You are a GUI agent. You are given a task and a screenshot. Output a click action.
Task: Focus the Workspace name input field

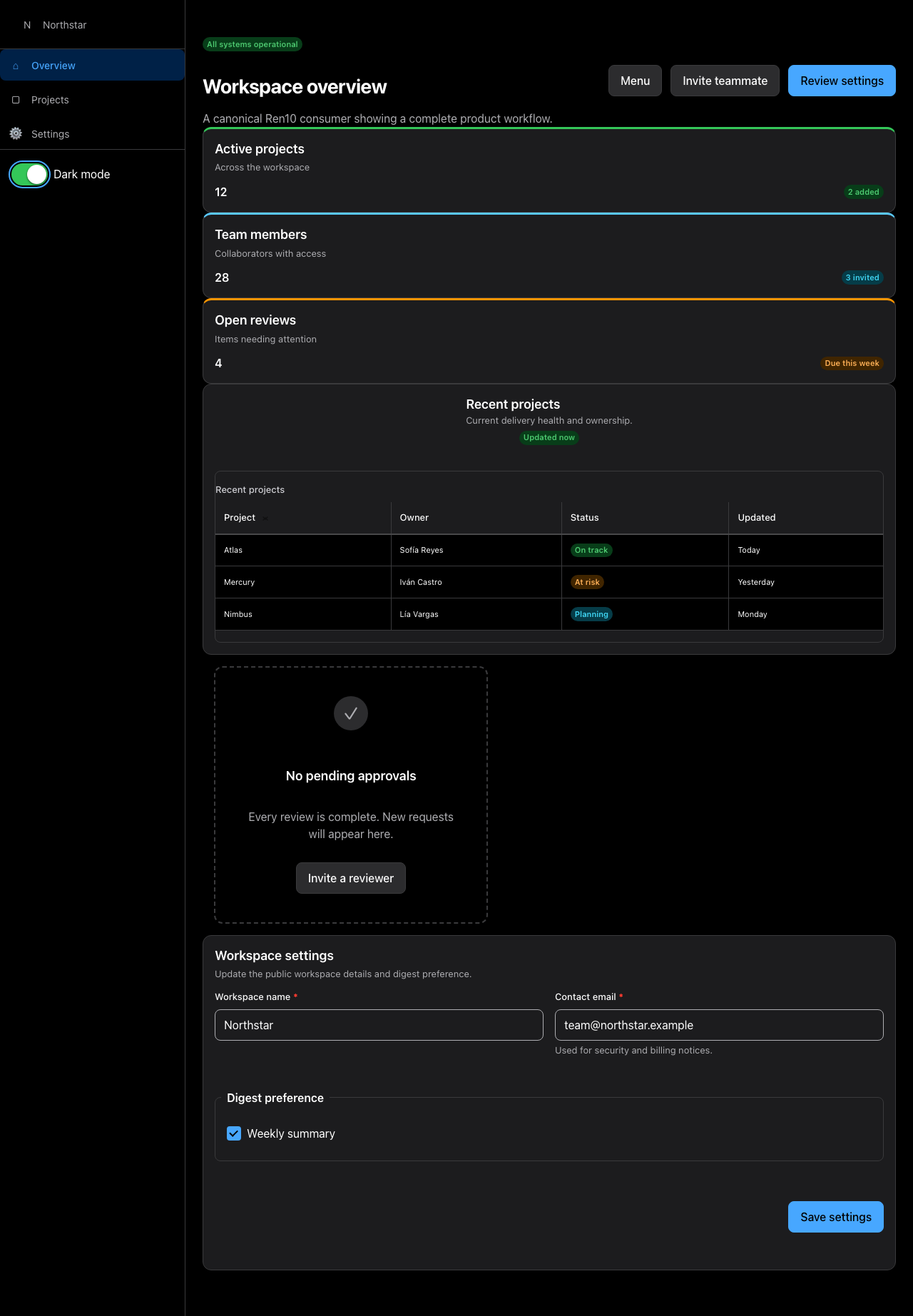click(x=379, y=1025)
